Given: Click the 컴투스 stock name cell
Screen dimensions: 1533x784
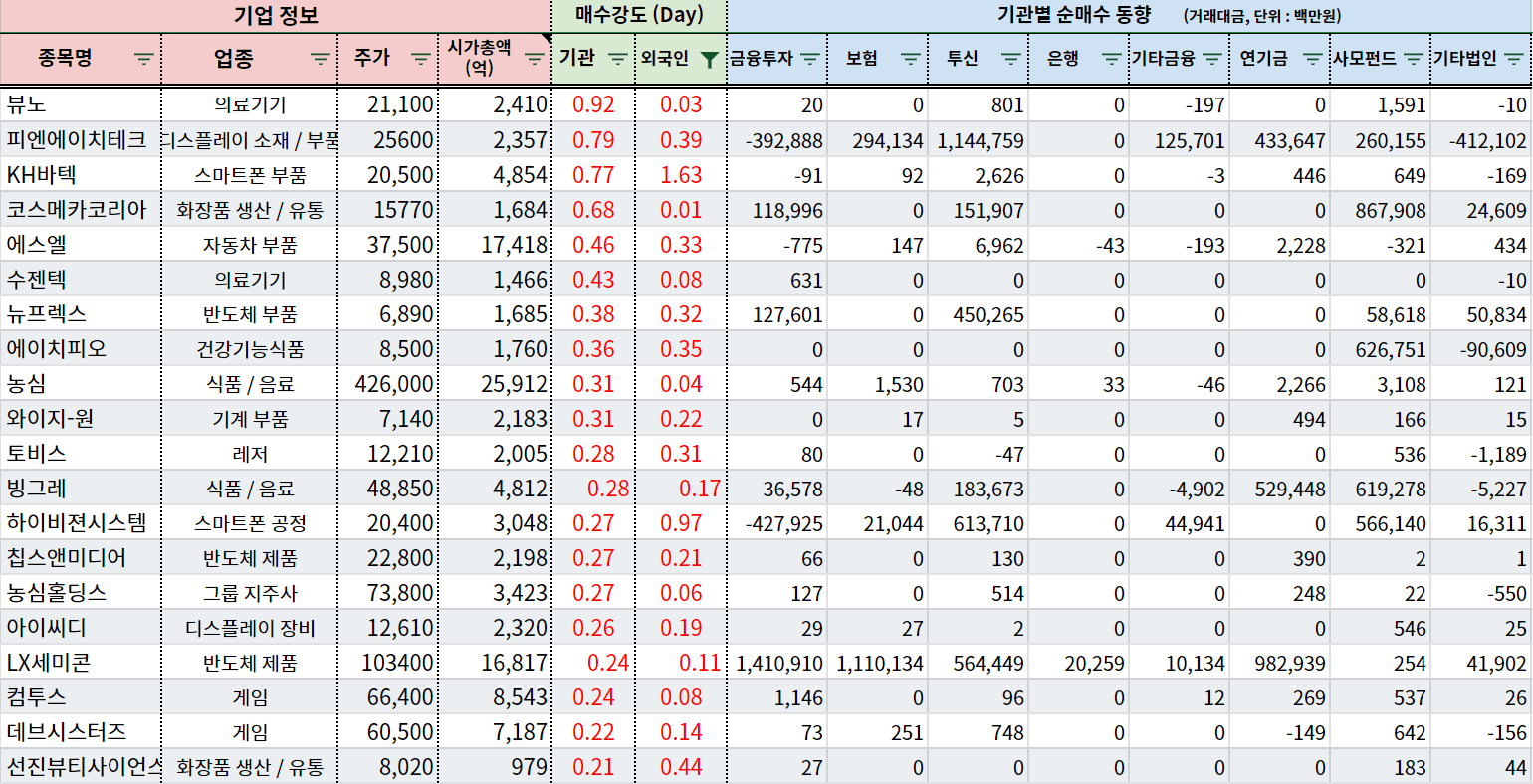Looking at the screenshot, I should [81, 696].
